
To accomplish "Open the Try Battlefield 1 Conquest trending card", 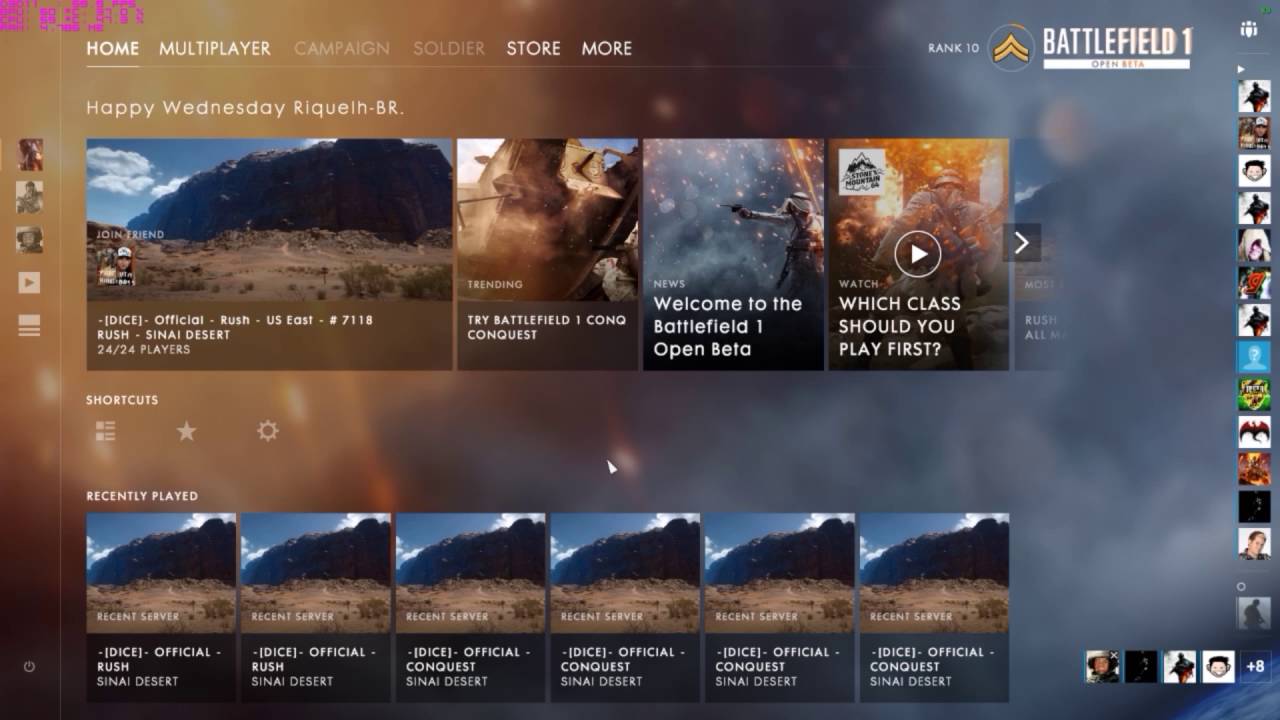I will pyautogui.click(x=547, y=254).
